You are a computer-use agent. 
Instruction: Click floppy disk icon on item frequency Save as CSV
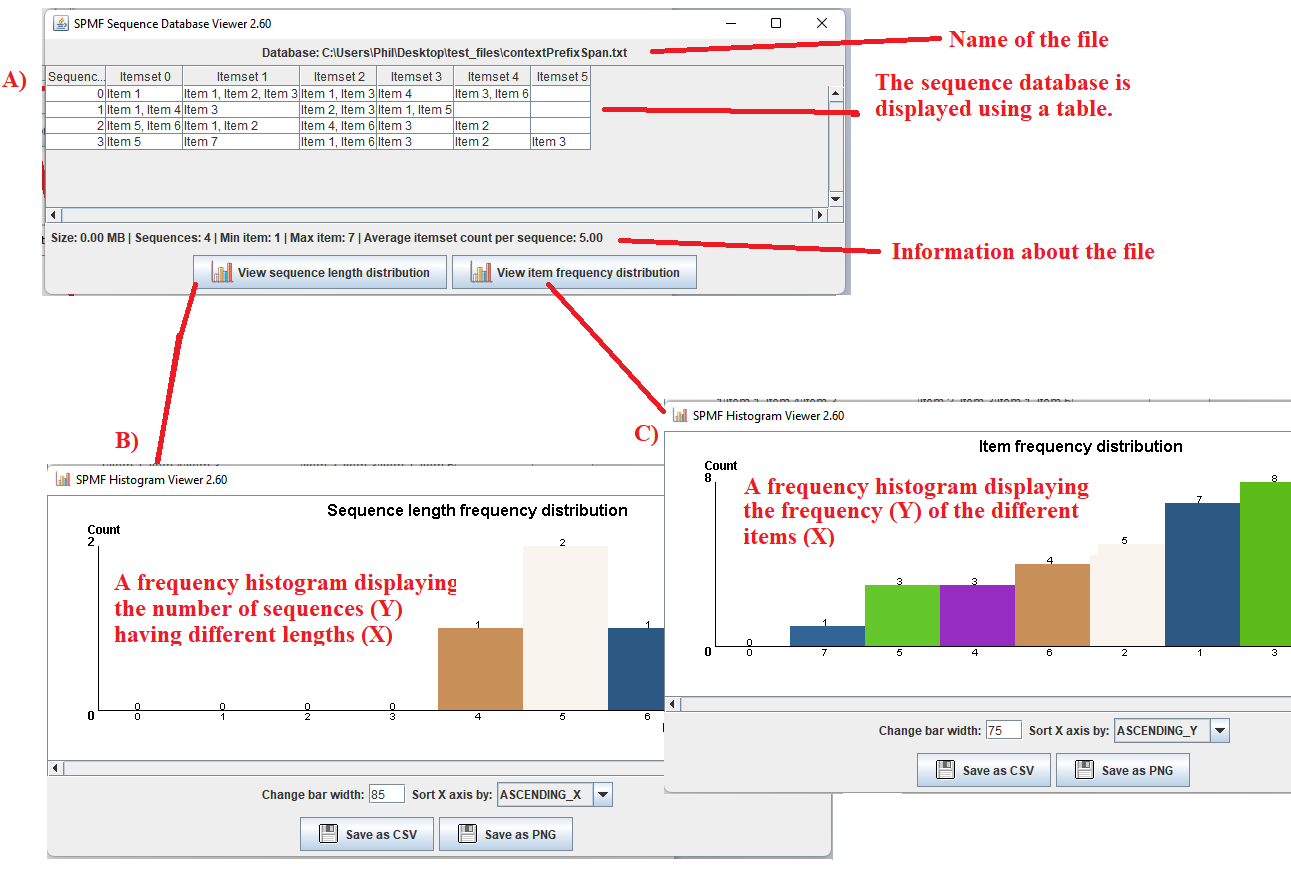click(944, 770)
